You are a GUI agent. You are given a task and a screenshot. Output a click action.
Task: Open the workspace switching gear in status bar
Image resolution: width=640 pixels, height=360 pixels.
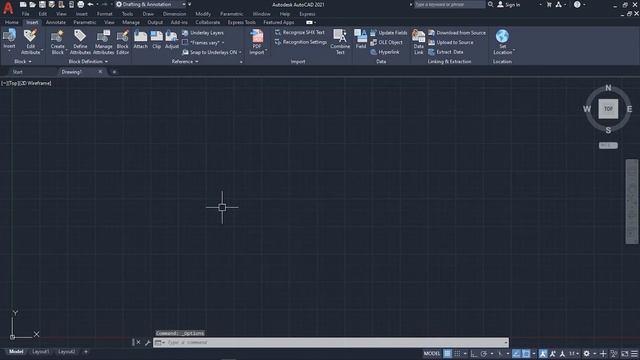coord(587,353)
